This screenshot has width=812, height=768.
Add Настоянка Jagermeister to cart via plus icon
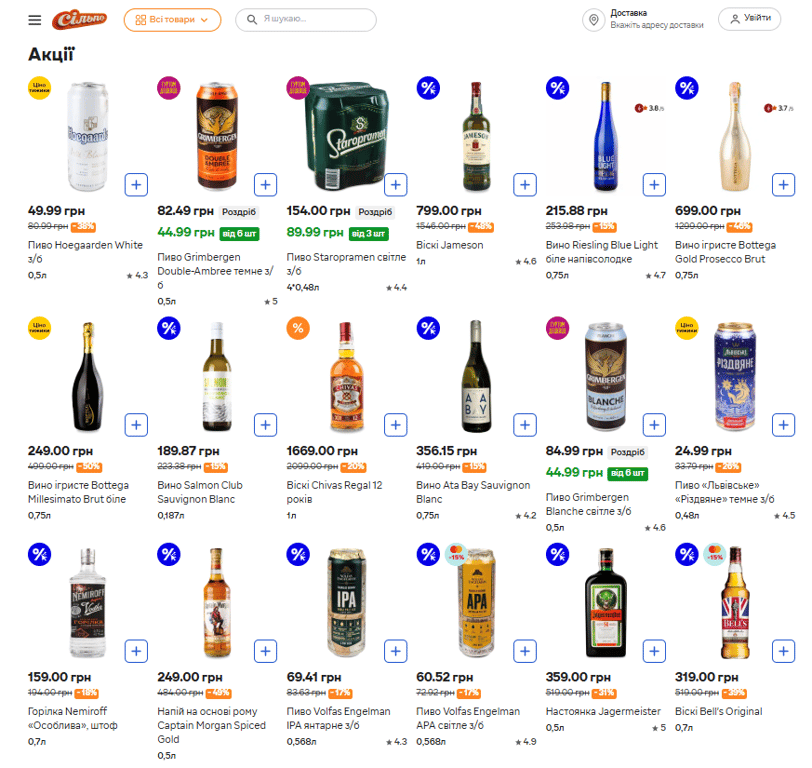654,651
